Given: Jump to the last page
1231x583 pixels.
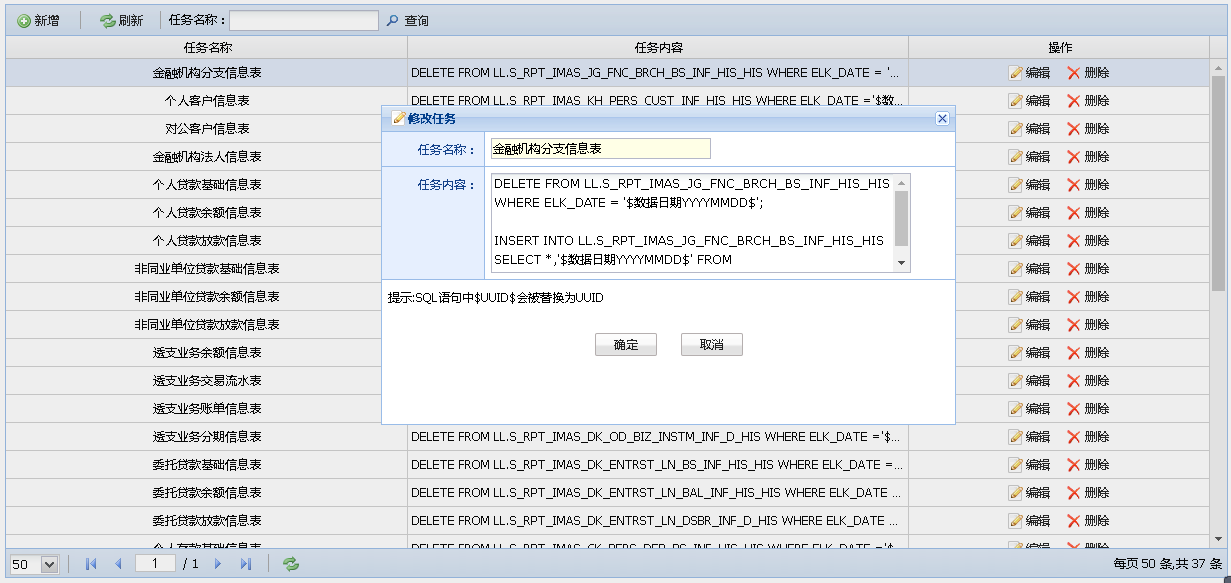Looking at the screenshot, I should coord(246,564).
